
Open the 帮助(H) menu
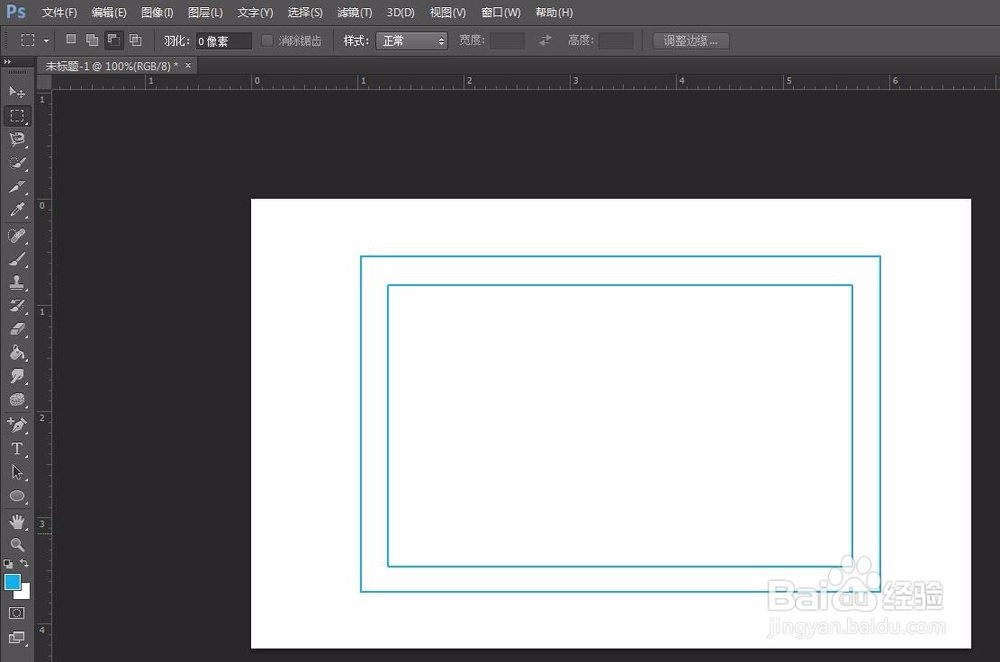pos(554,12)
